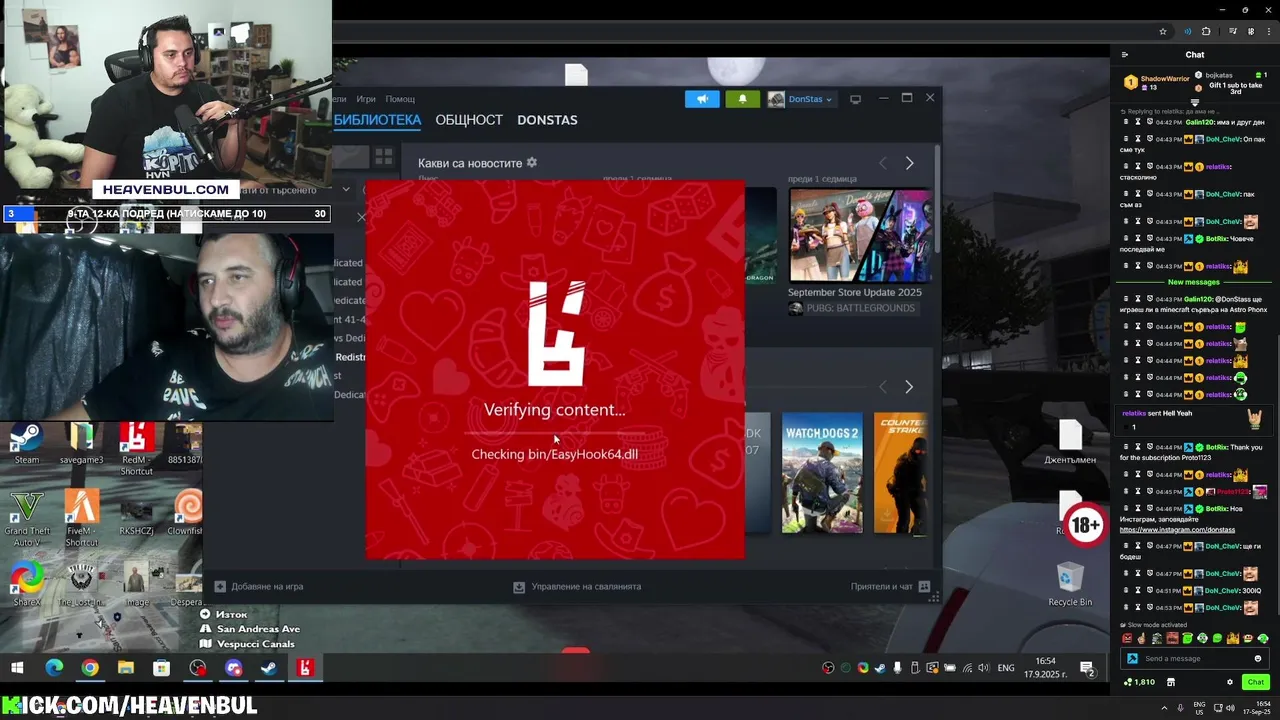The width and height of the screenshot is (1280, 720).
Task: Open Steam notifications bell
Action: [742, 99]
